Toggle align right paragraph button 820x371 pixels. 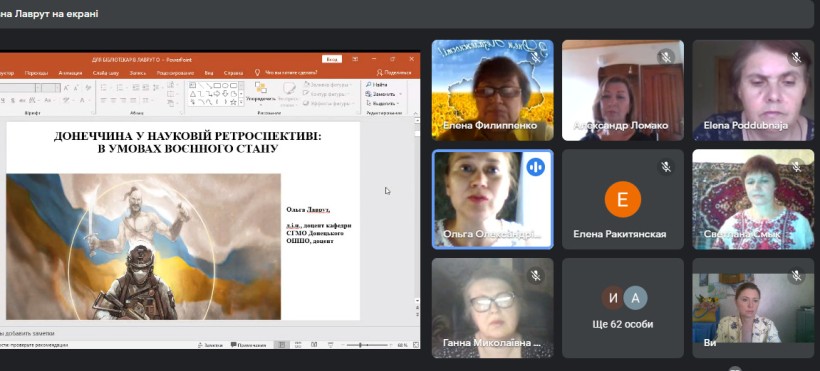(122, 100)
